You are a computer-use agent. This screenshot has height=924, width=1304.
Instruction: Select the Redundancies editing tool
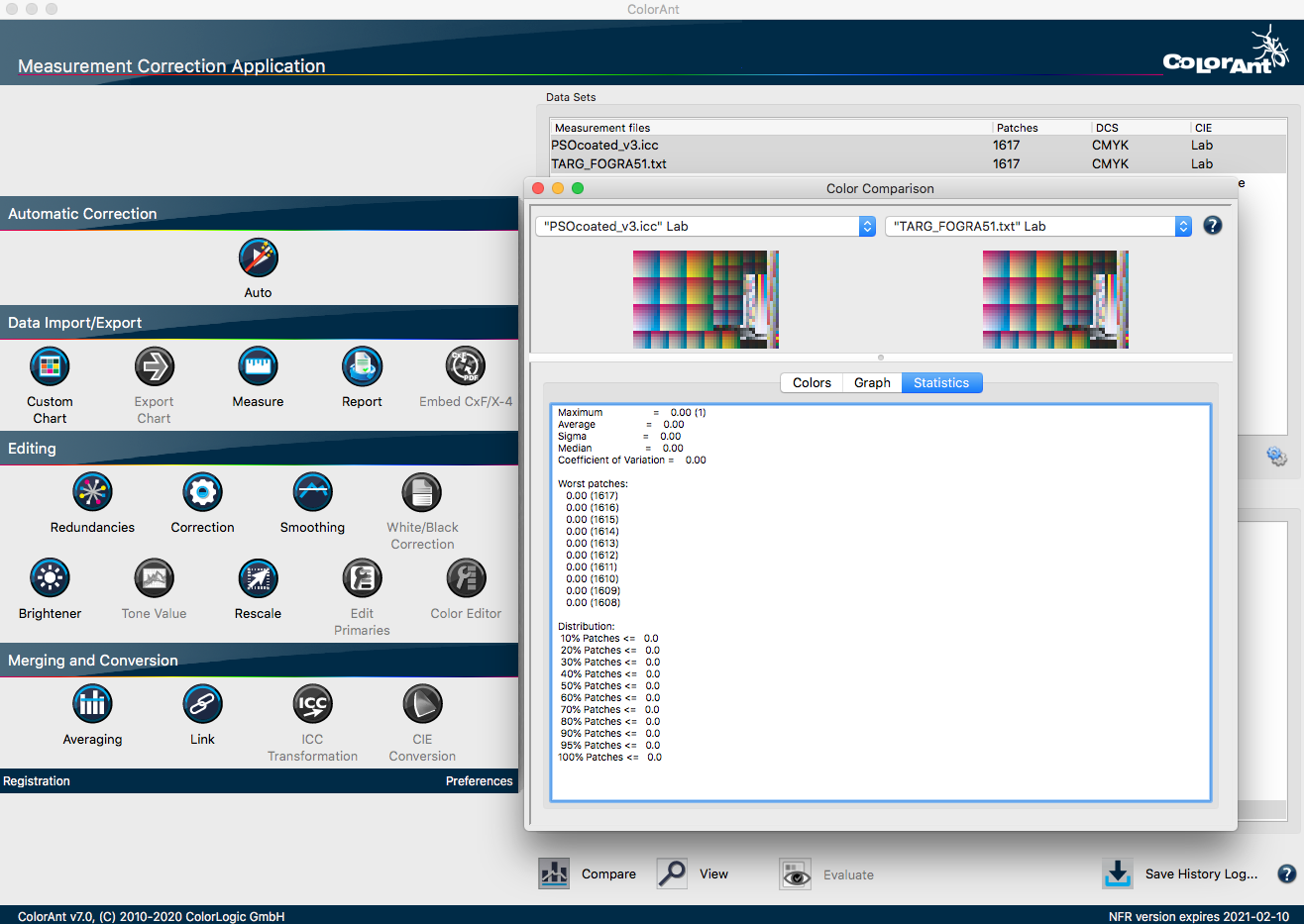point(92,493)
